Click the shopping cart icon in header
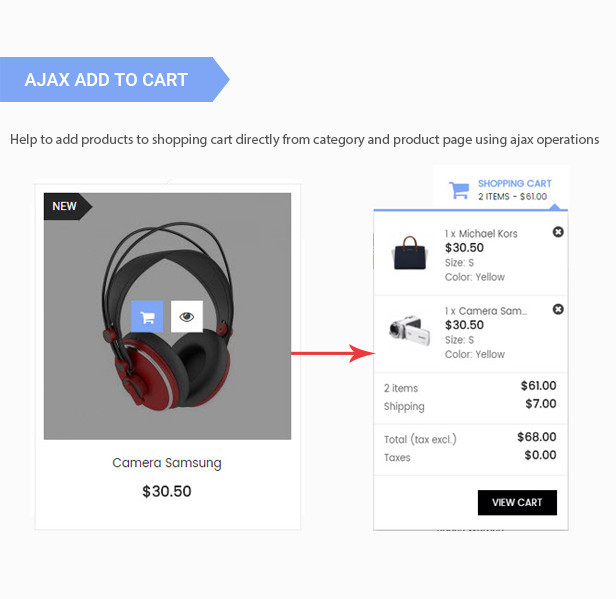The image size is (616, 599). (x=459, y=191)
